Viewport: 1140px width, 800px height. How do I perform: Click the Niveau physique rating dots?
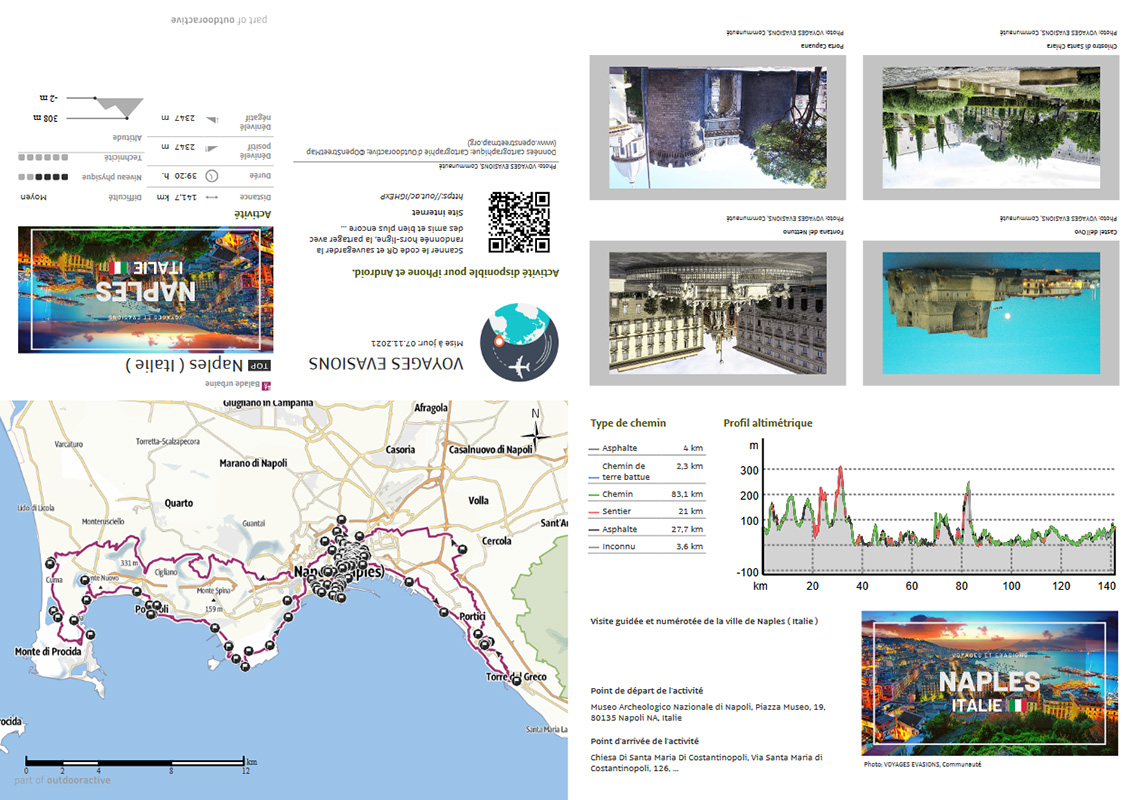[43, 177]
